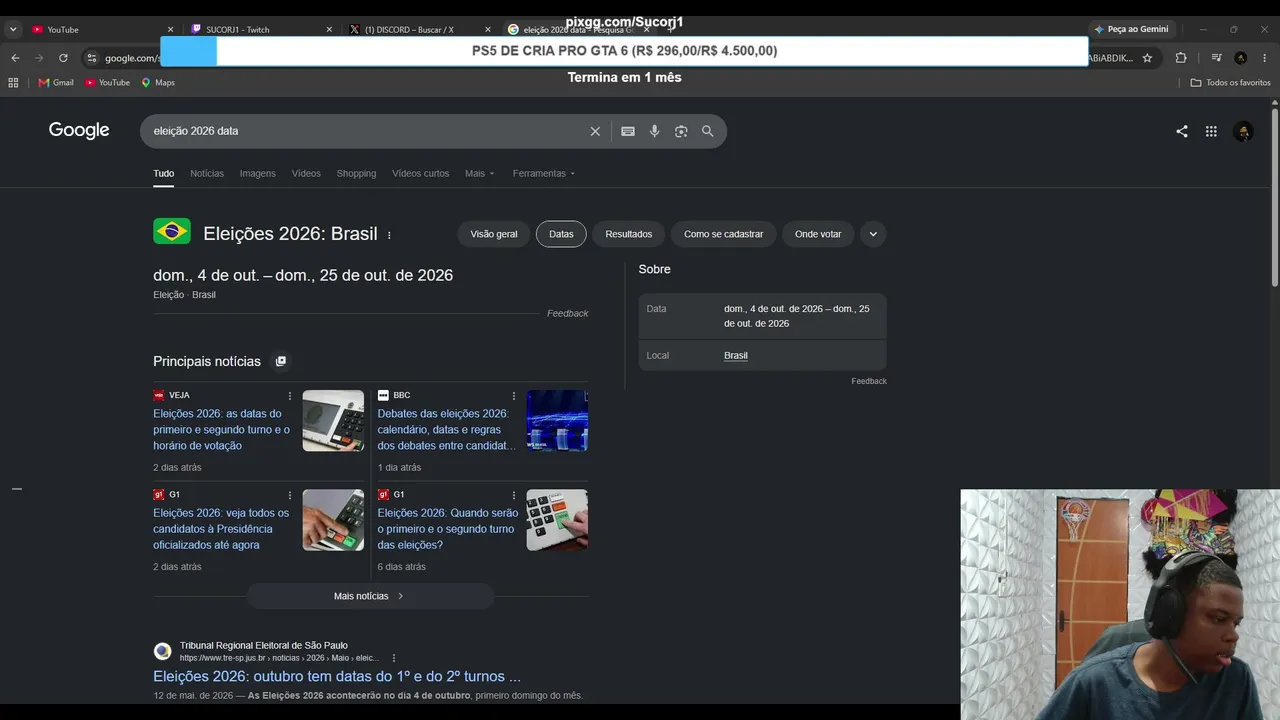Open the Ferramentas tools dropdown
Viewport: 1280px width, 720px height.
pyautogui.click(x=544, y=174)
